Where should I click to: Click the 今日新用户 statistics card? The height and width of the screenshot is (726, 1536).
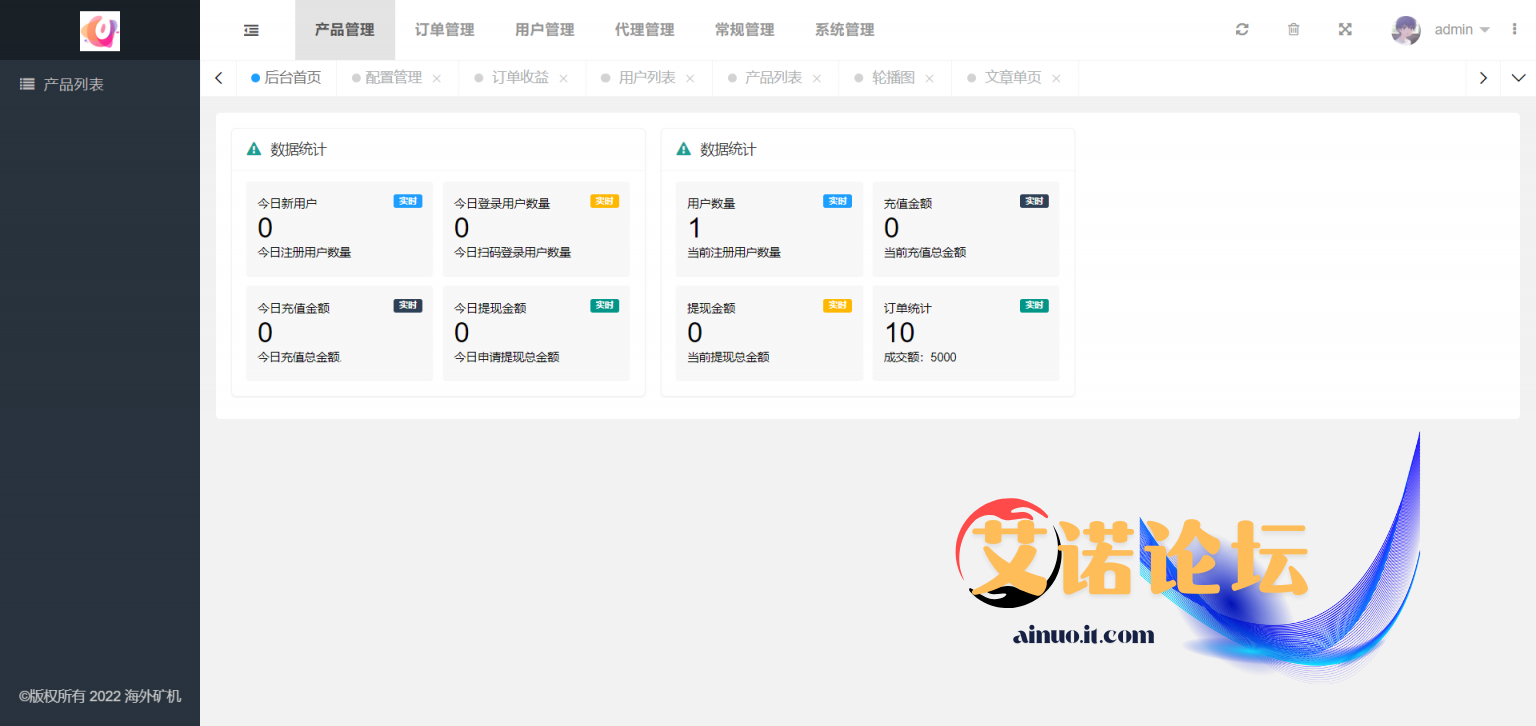340,229
